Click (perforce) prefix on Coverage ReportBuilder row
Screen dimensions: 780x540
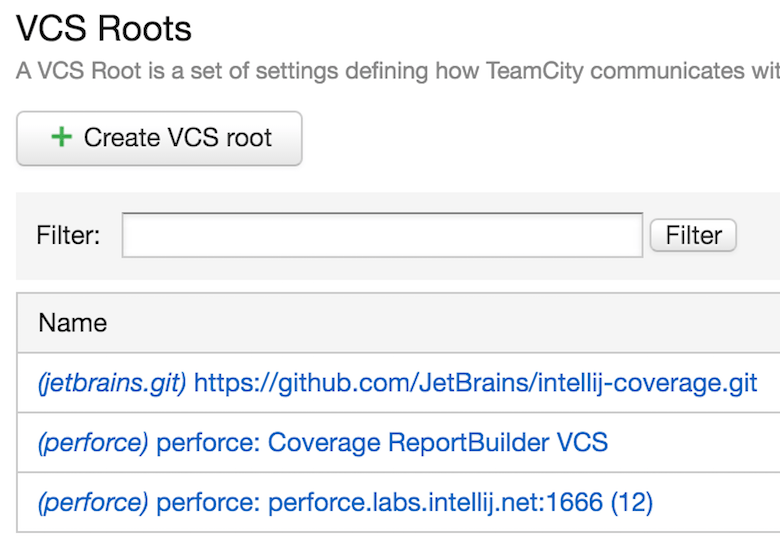[93, 442]
